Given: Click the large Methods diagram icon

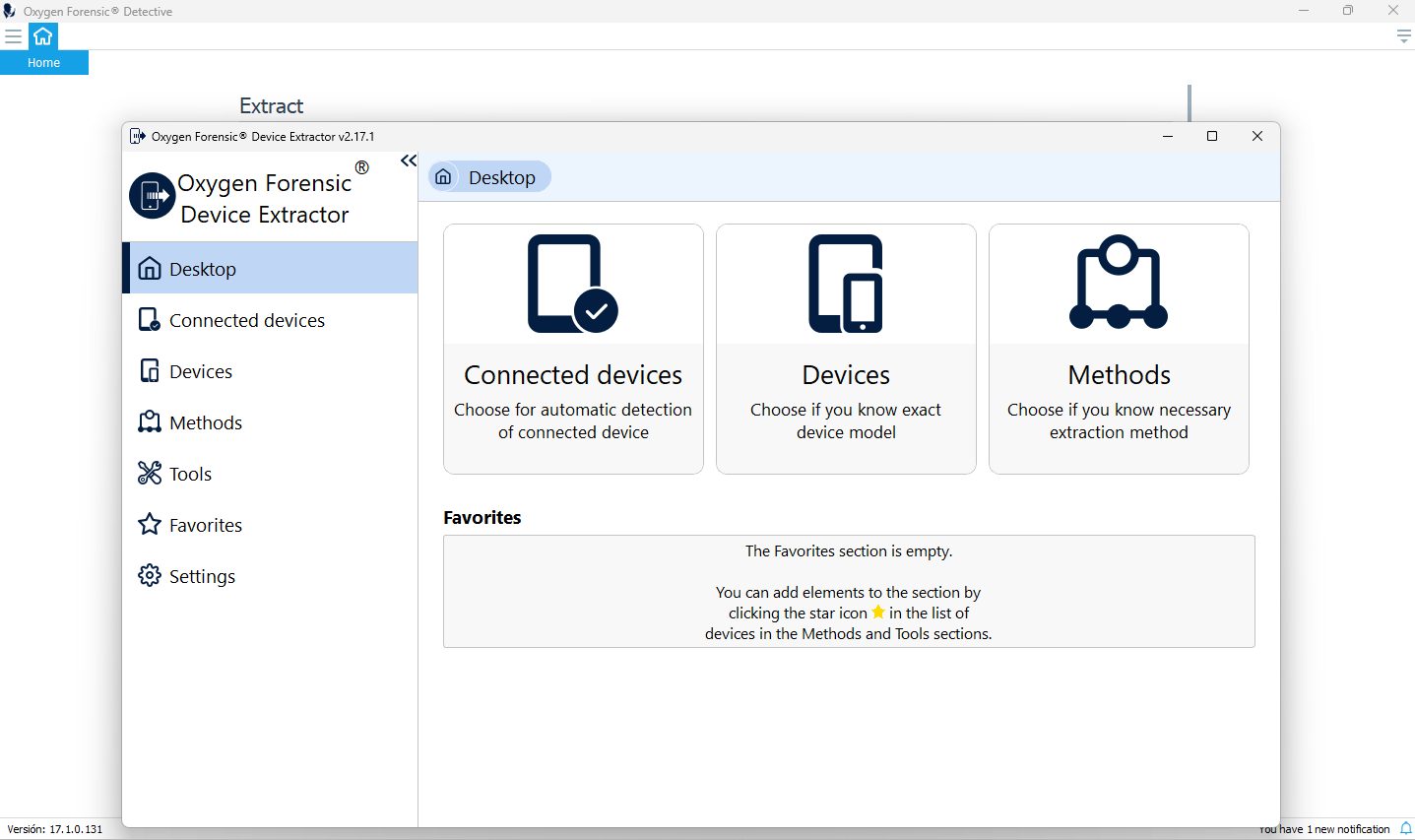Looking at the screenshot, I should [1119, 282].
